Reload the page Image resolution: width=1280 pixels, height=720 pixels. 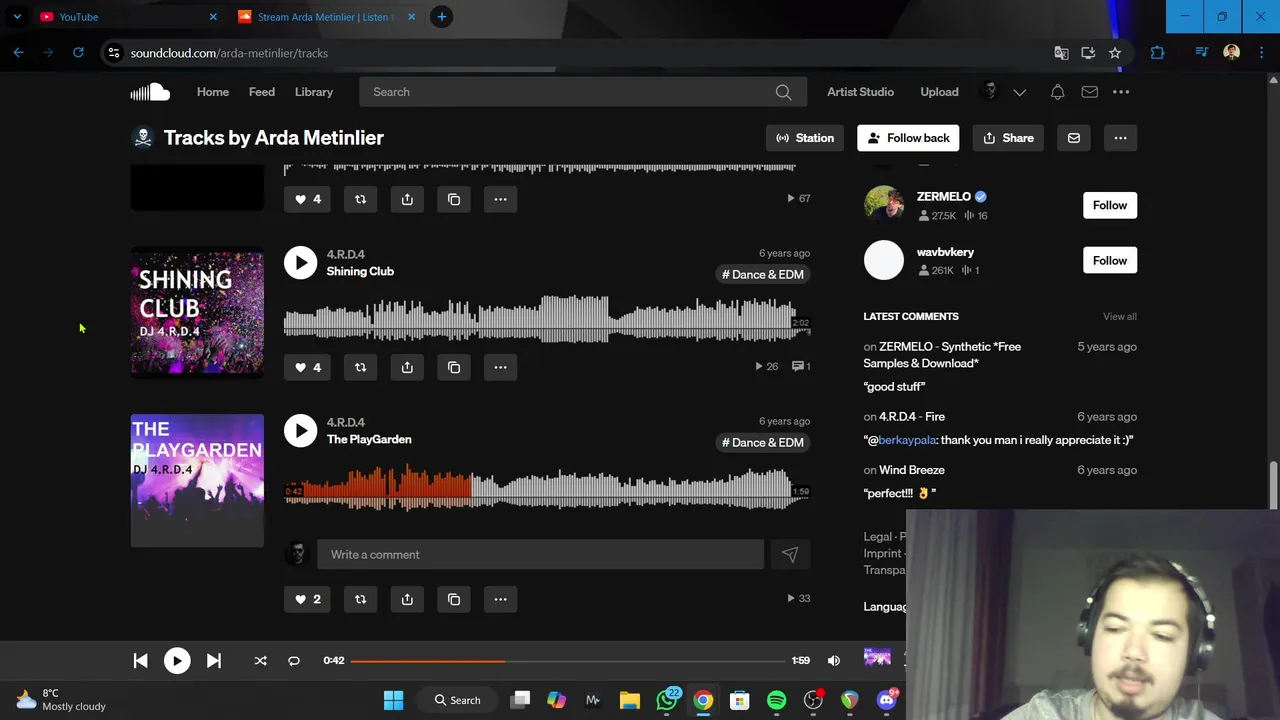coord(78,53)
